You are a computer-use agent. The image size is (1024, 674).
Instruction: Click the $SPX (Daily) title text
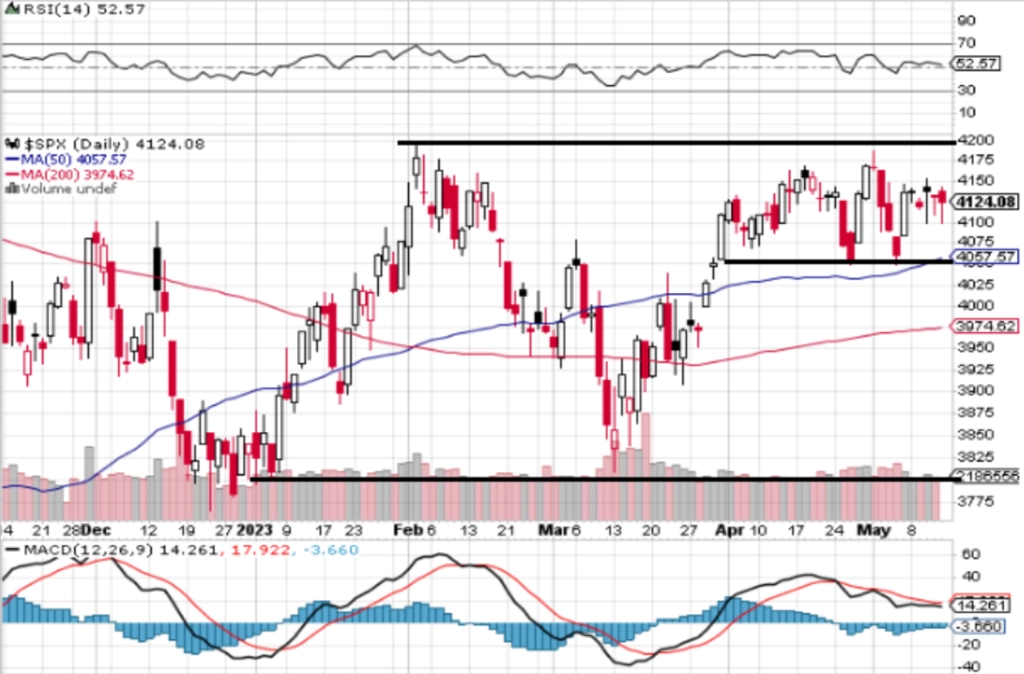[x=76, y=144]
